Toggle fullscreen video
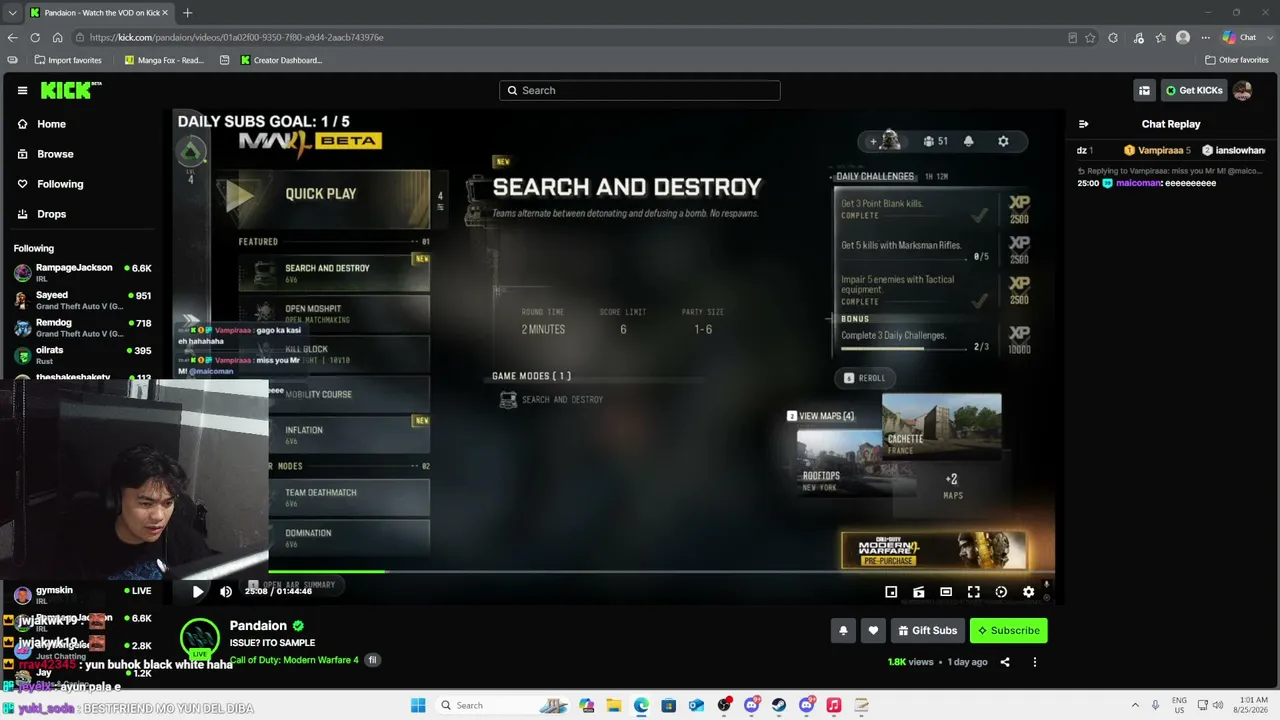 click(x=974, y=592)
